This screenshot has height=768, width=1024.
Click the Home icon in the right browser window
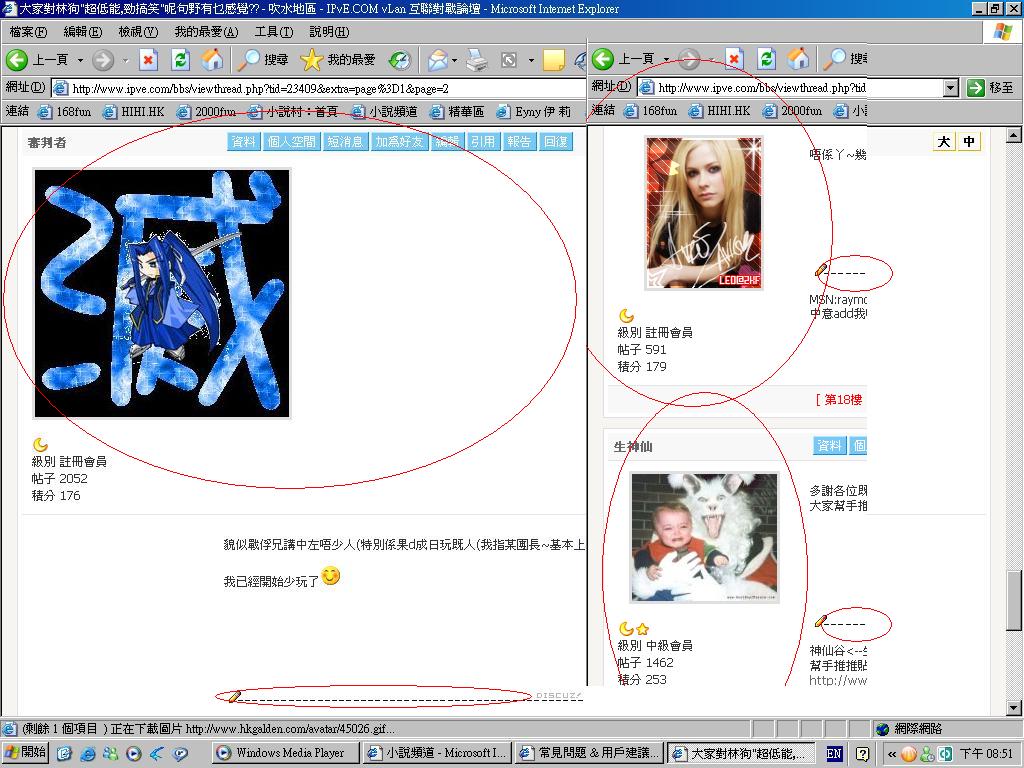click(797, 59)
